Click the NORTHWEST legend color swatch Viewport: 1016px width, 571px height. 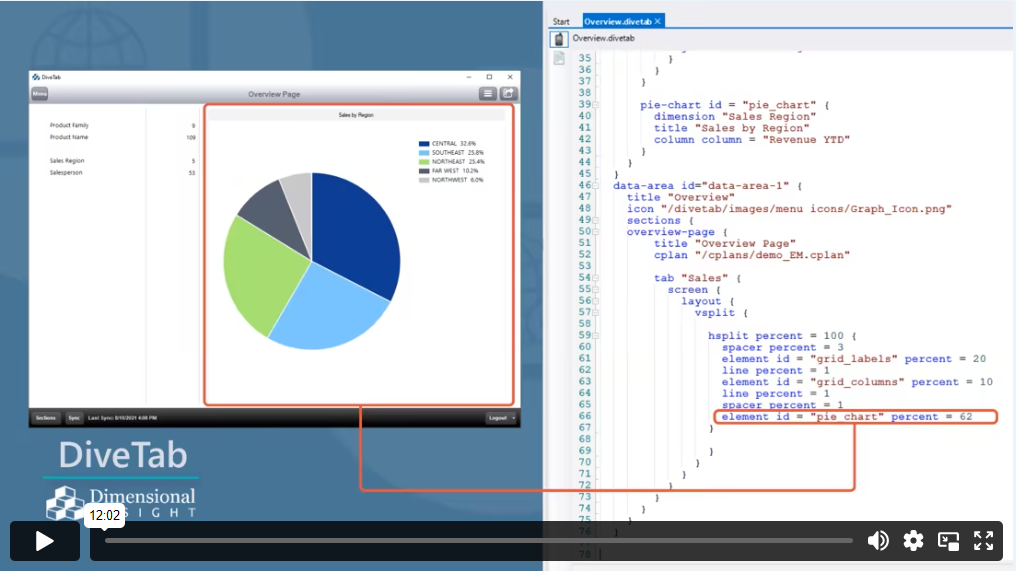point(424,180)
